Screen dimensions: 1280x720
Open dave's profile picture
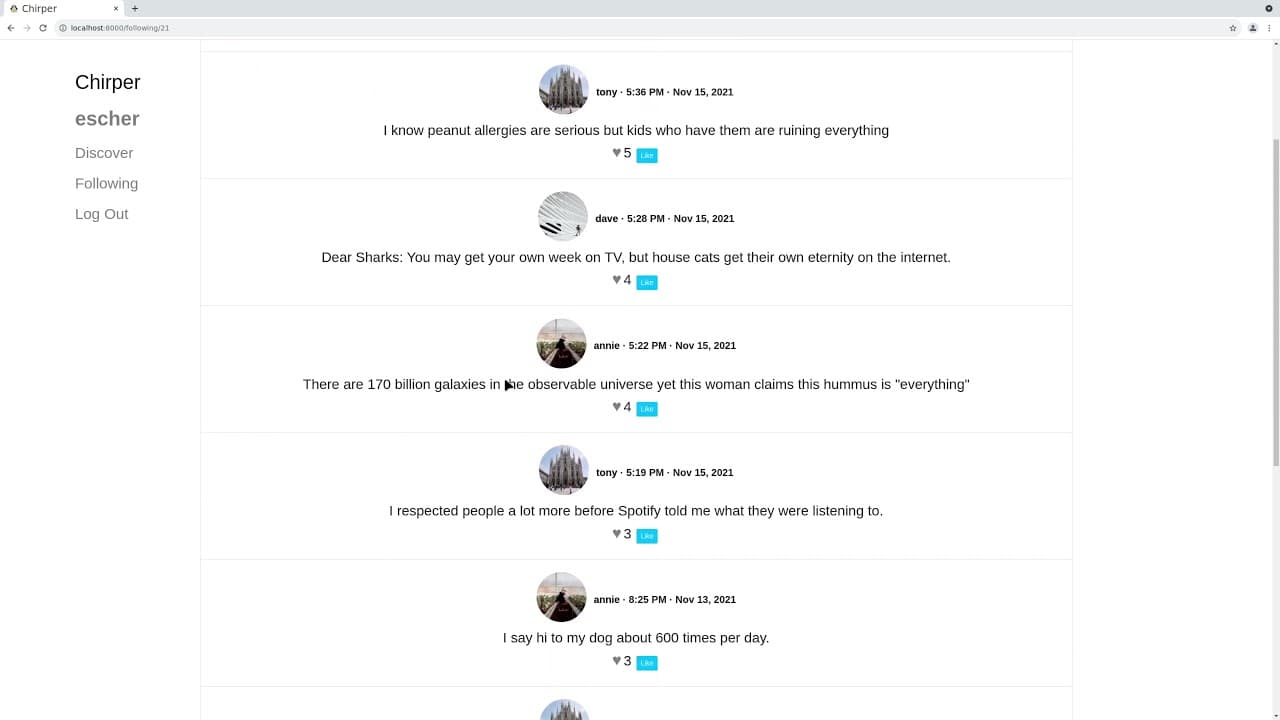[x=563, y=217]
